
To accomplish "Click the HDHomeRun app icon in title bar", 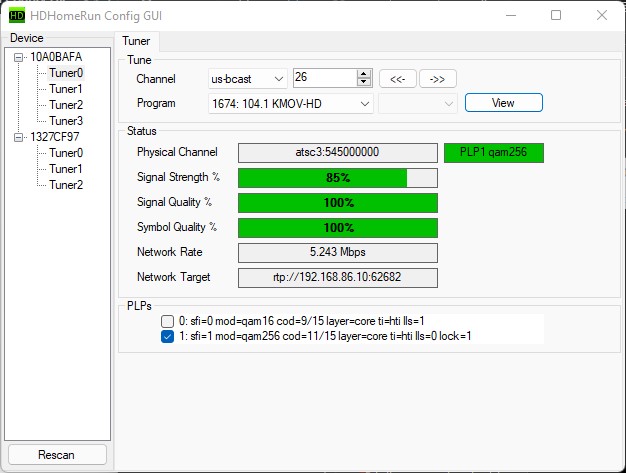I will click(x=16, y=16).
